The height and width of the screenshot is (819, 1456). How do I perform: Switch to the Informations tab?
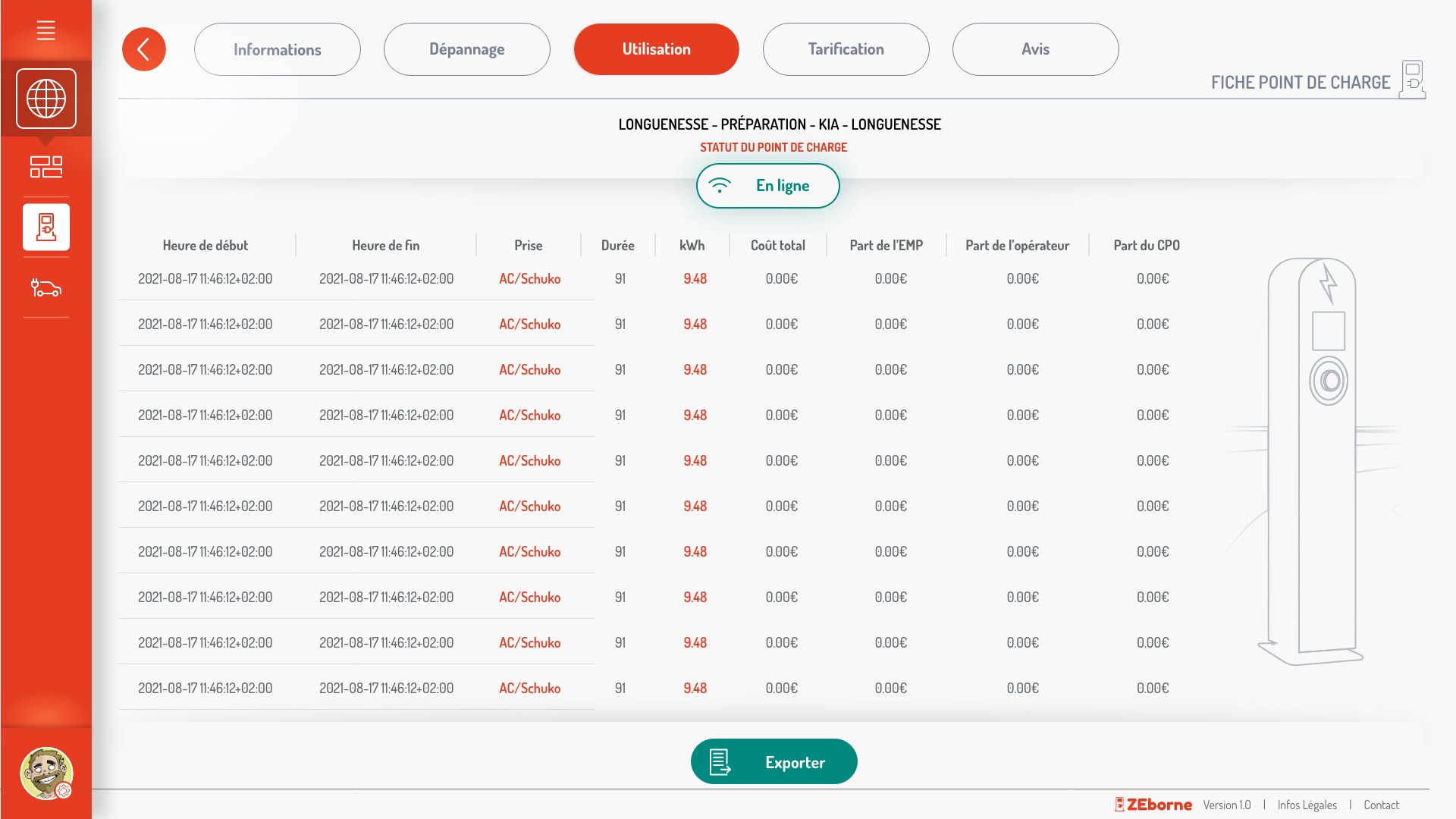pos(277,49)
